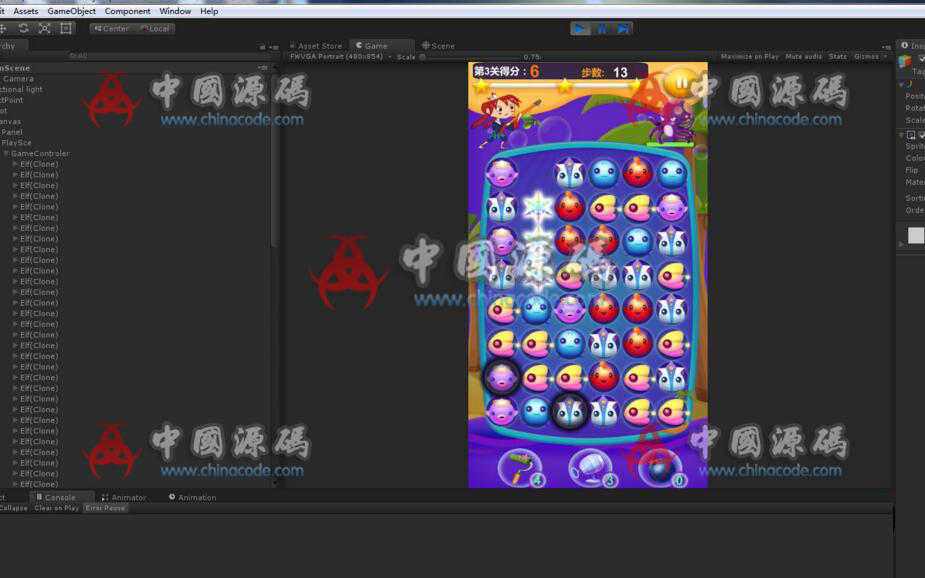This screenshot has width=925, height=578.
Task: Toggle Maximize on Play
Action: [x=749, y=57]
